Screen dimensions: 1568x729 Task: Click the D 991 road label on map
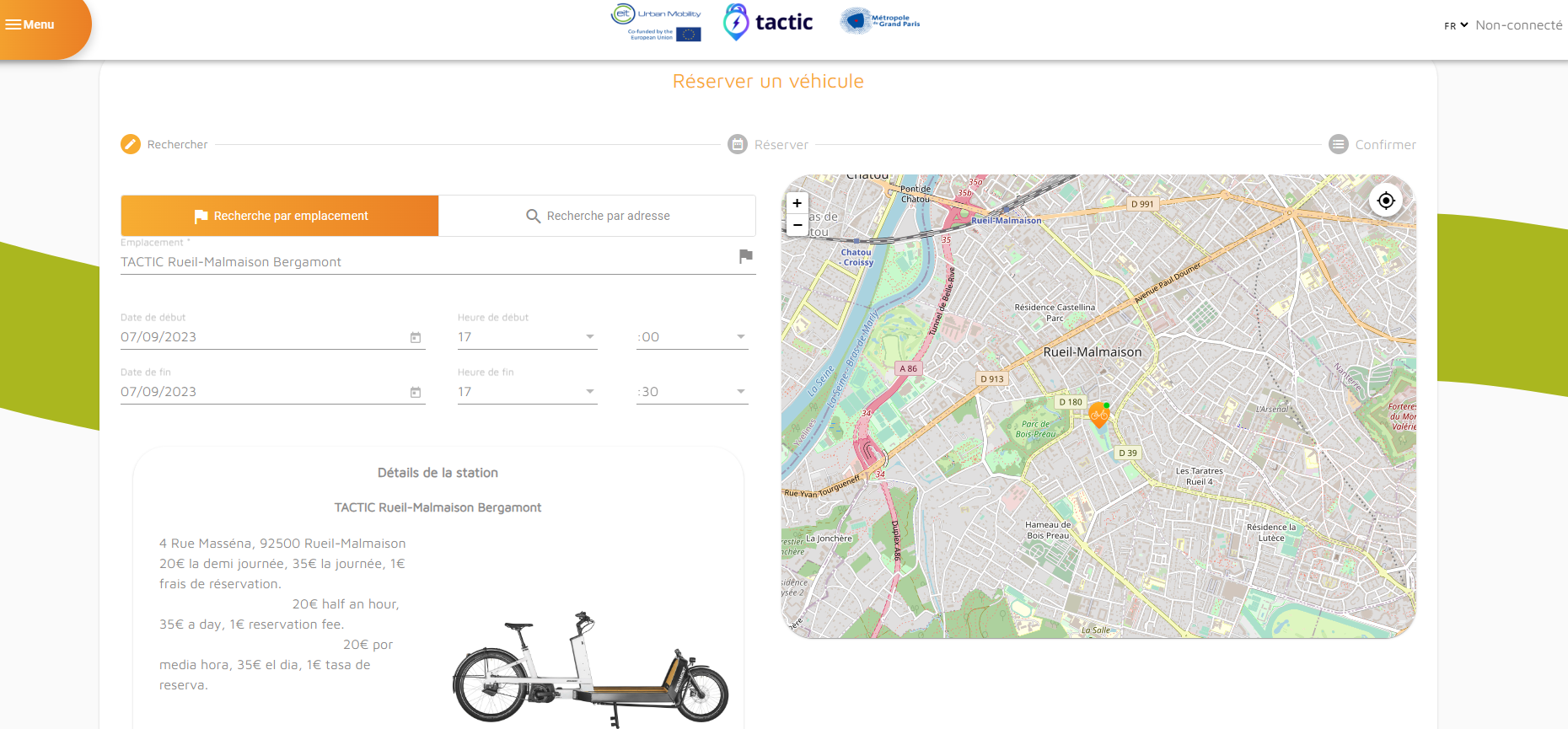tap(1142, 204)
